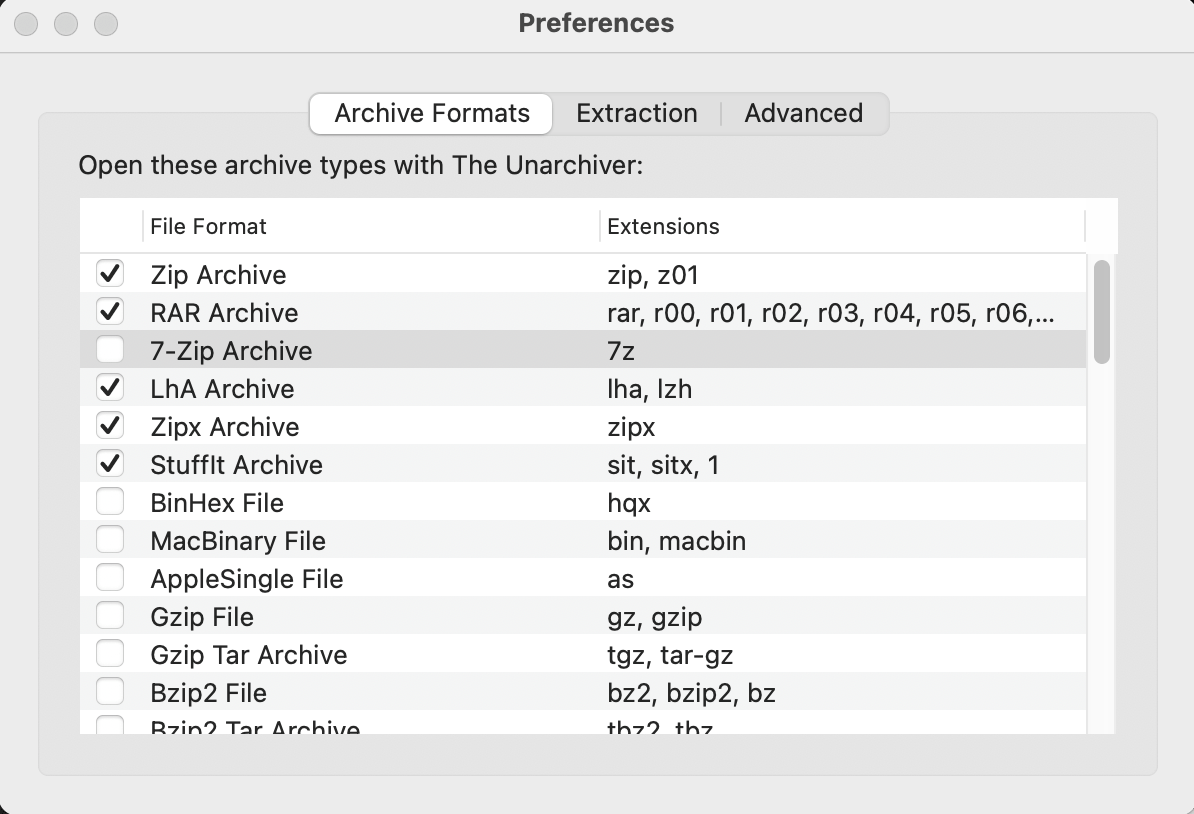Select the Archive Formats tab
1194x814 pixels.
(x=430, y=113)
